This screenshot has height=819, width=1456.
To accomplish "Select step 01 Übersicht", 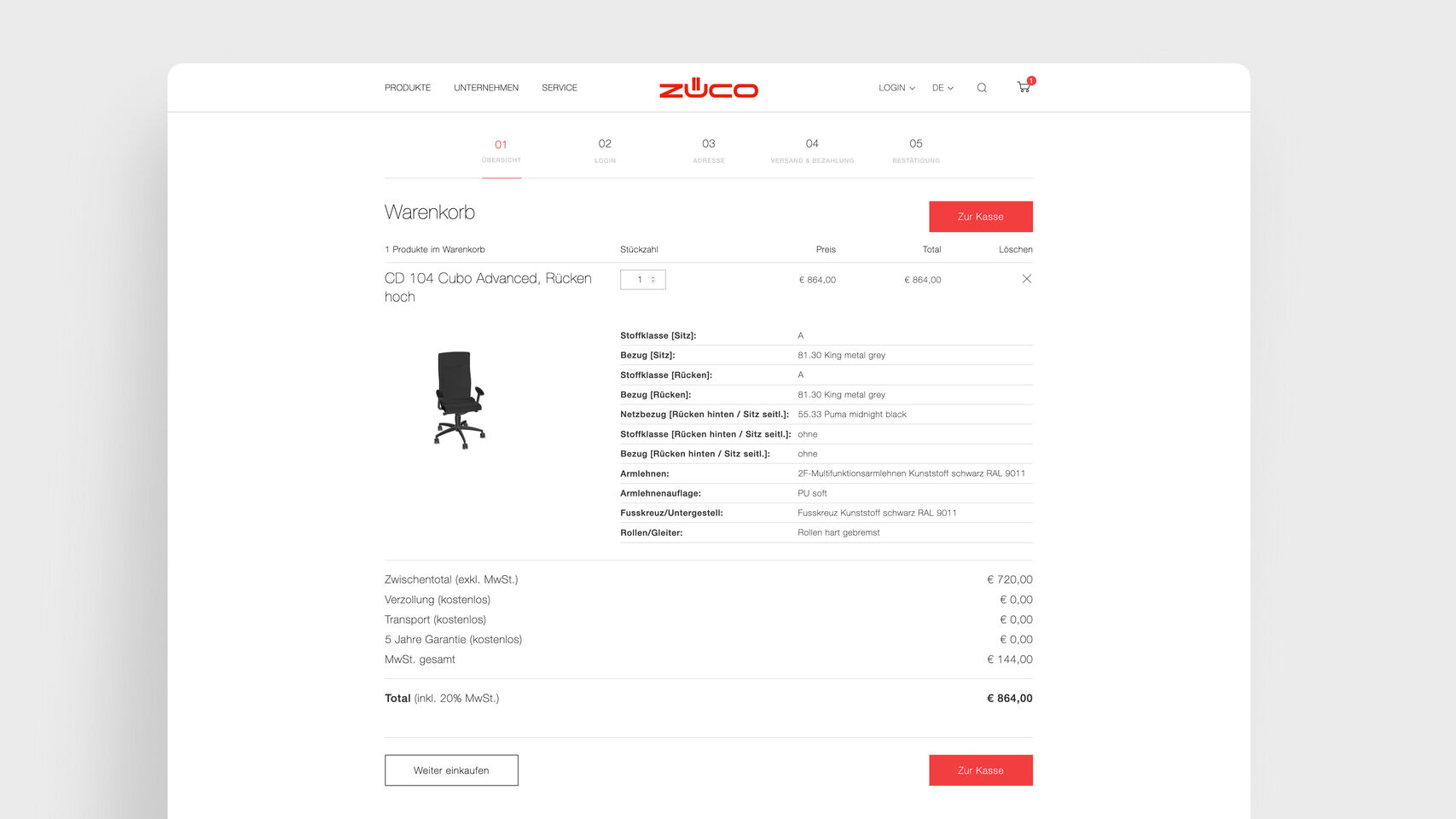I will click(502, 151).
